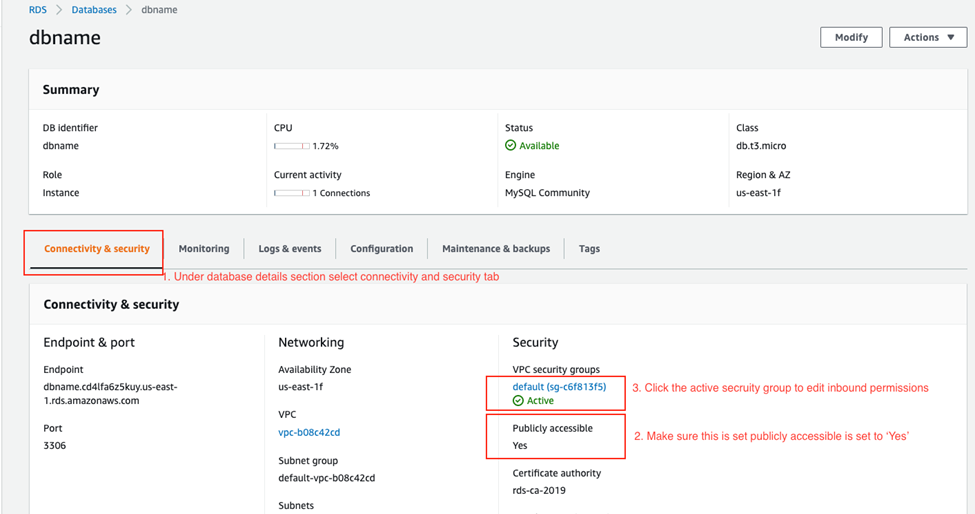Click the green Active checkmark icon
Viewport: 975px width, 514px height.
point(518,401)
